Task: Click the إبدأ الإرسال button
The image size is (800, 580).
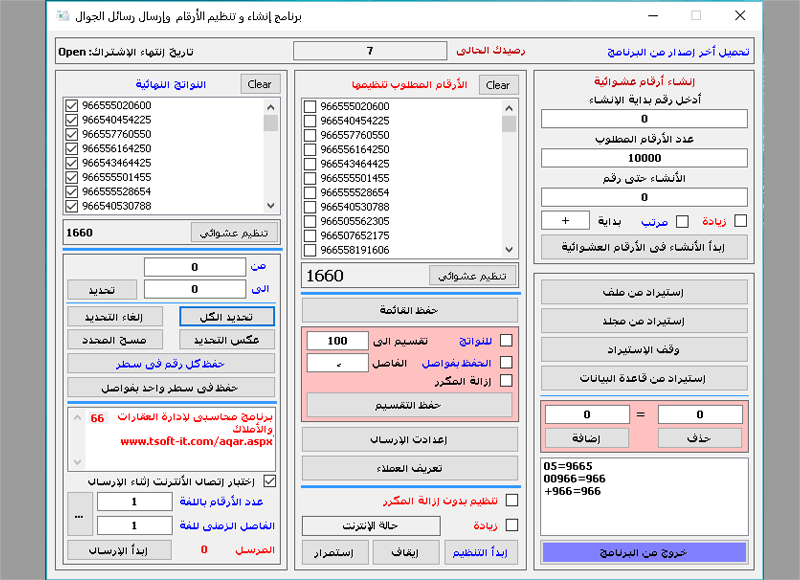Action: [119, 550]
